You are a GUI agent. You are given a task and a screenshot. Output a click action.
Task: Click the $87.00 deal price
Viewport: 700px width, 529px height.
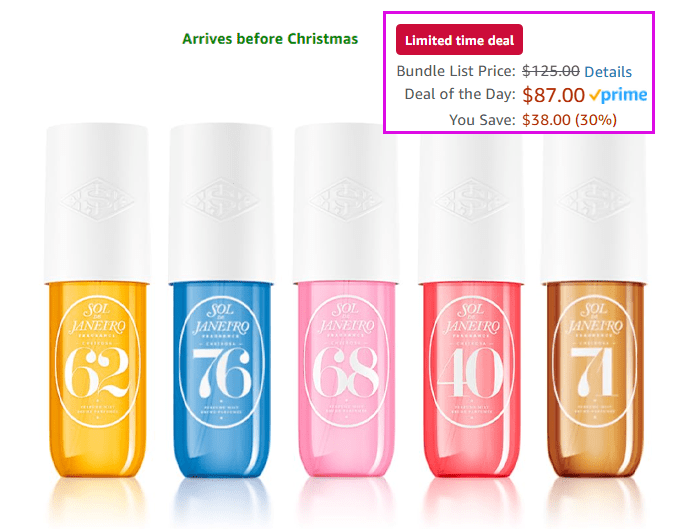[553, 95]
